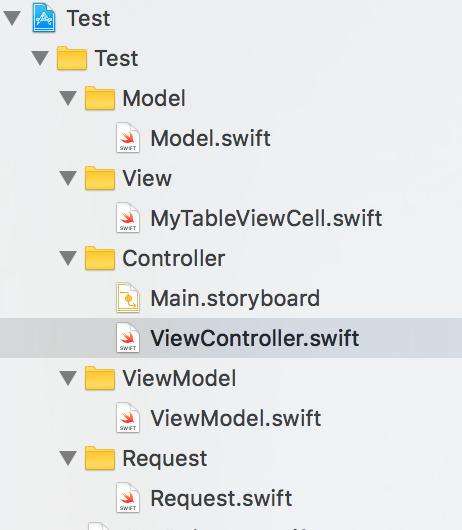Click the Test Xcode project icon
Image resolution: width=462 pixels, height=530 pixels.
pos(44,18)
